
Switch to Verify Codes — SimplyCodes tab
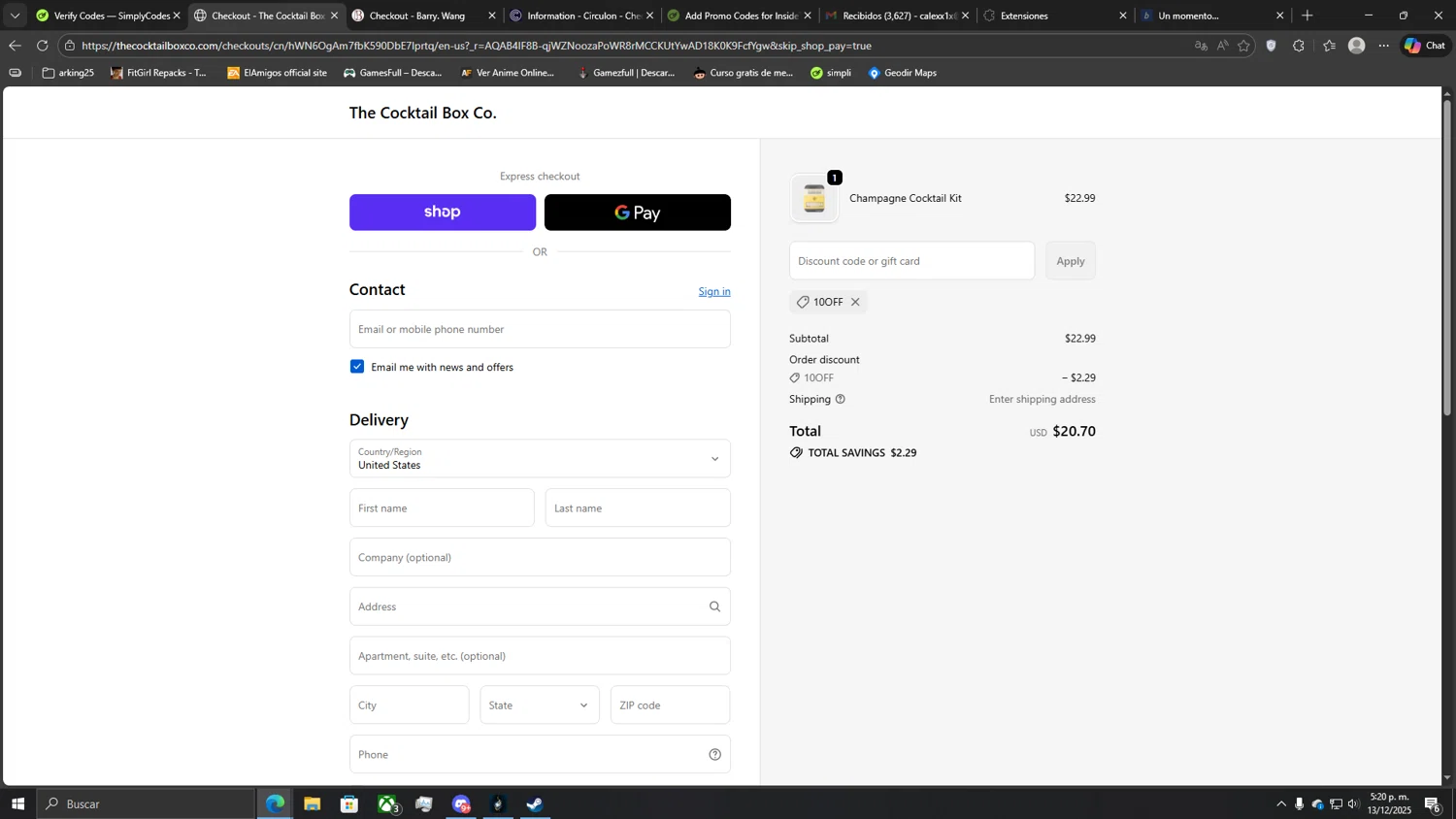[x=108, y=16]
